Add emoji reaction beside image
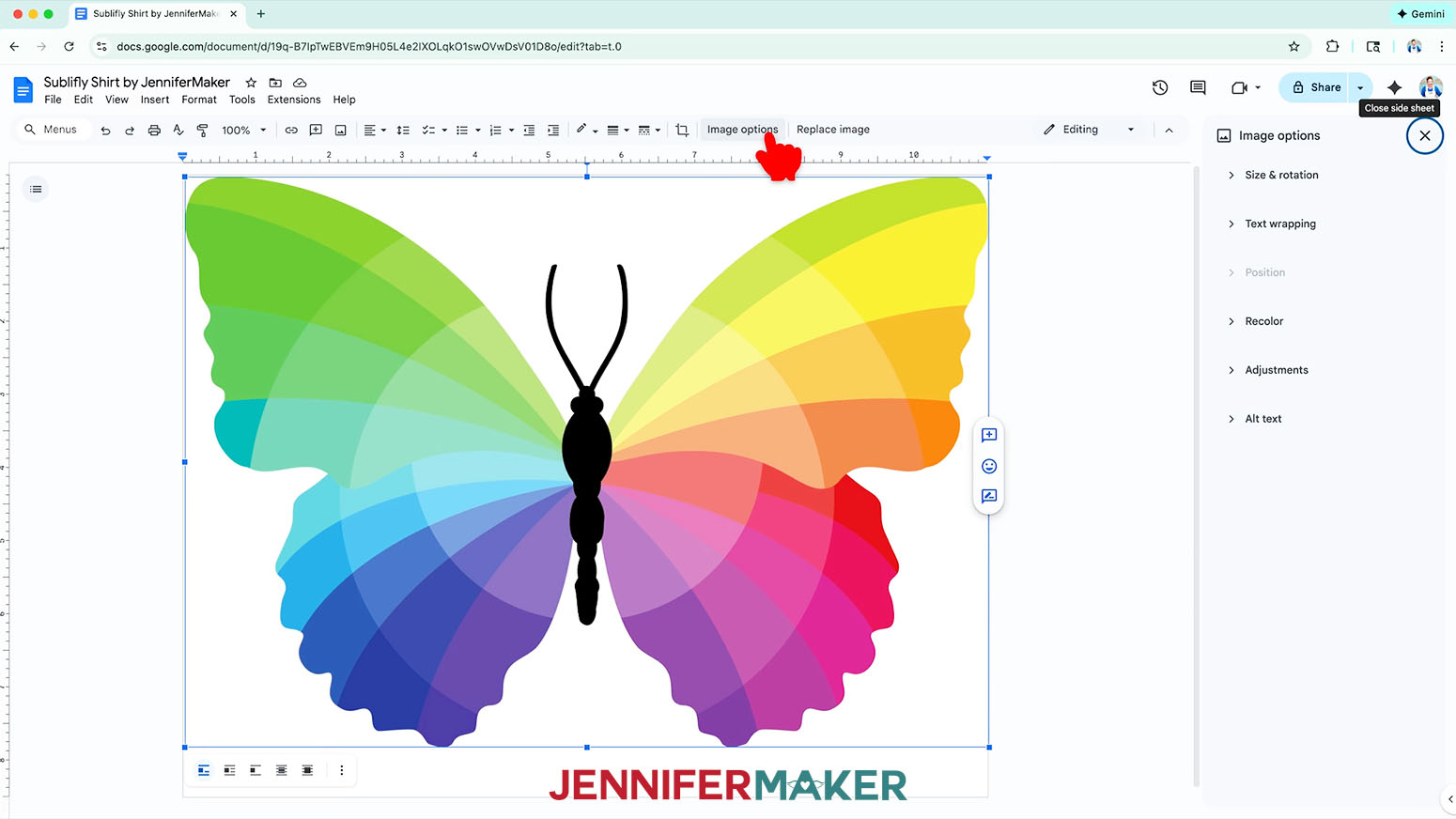 989,466
